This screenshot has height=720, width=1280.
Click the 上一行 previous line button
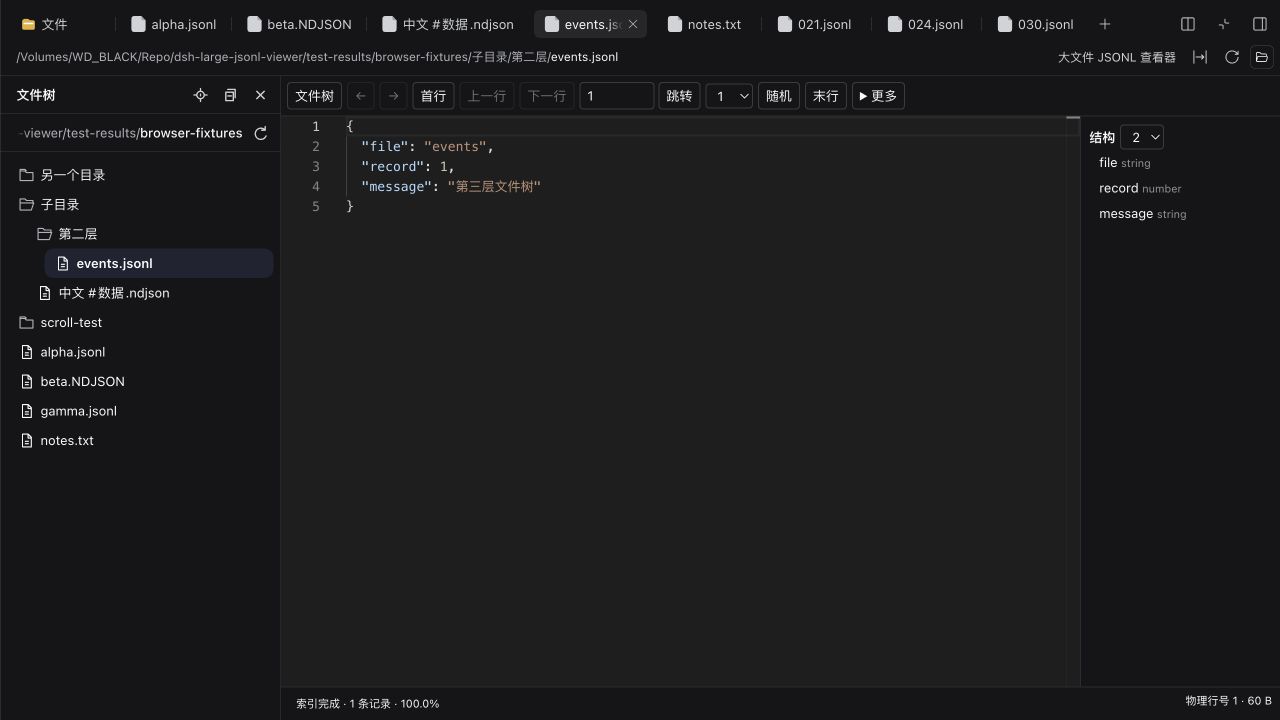click(487, 96)
